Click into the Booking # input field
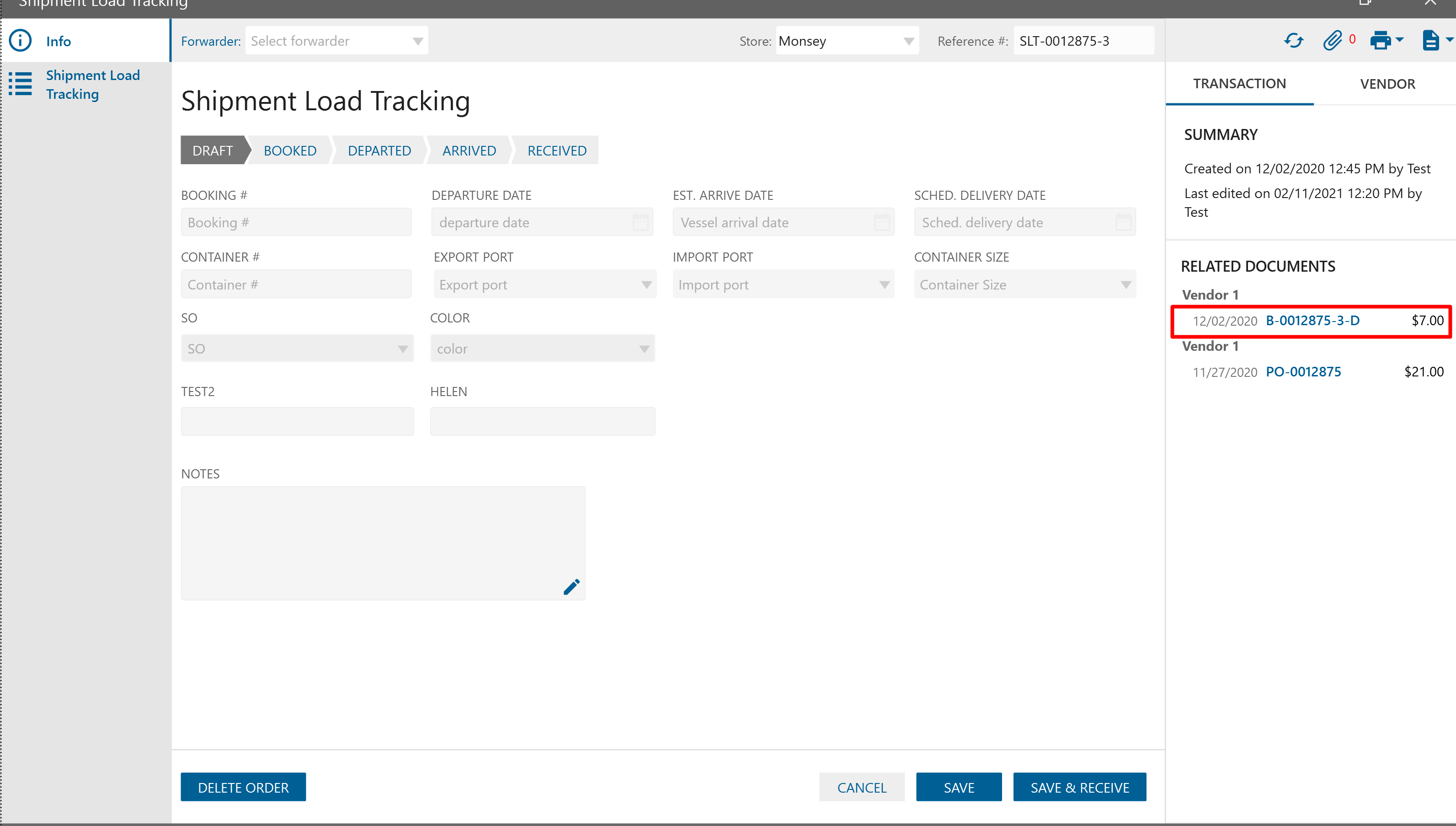 tap(296, 222)
